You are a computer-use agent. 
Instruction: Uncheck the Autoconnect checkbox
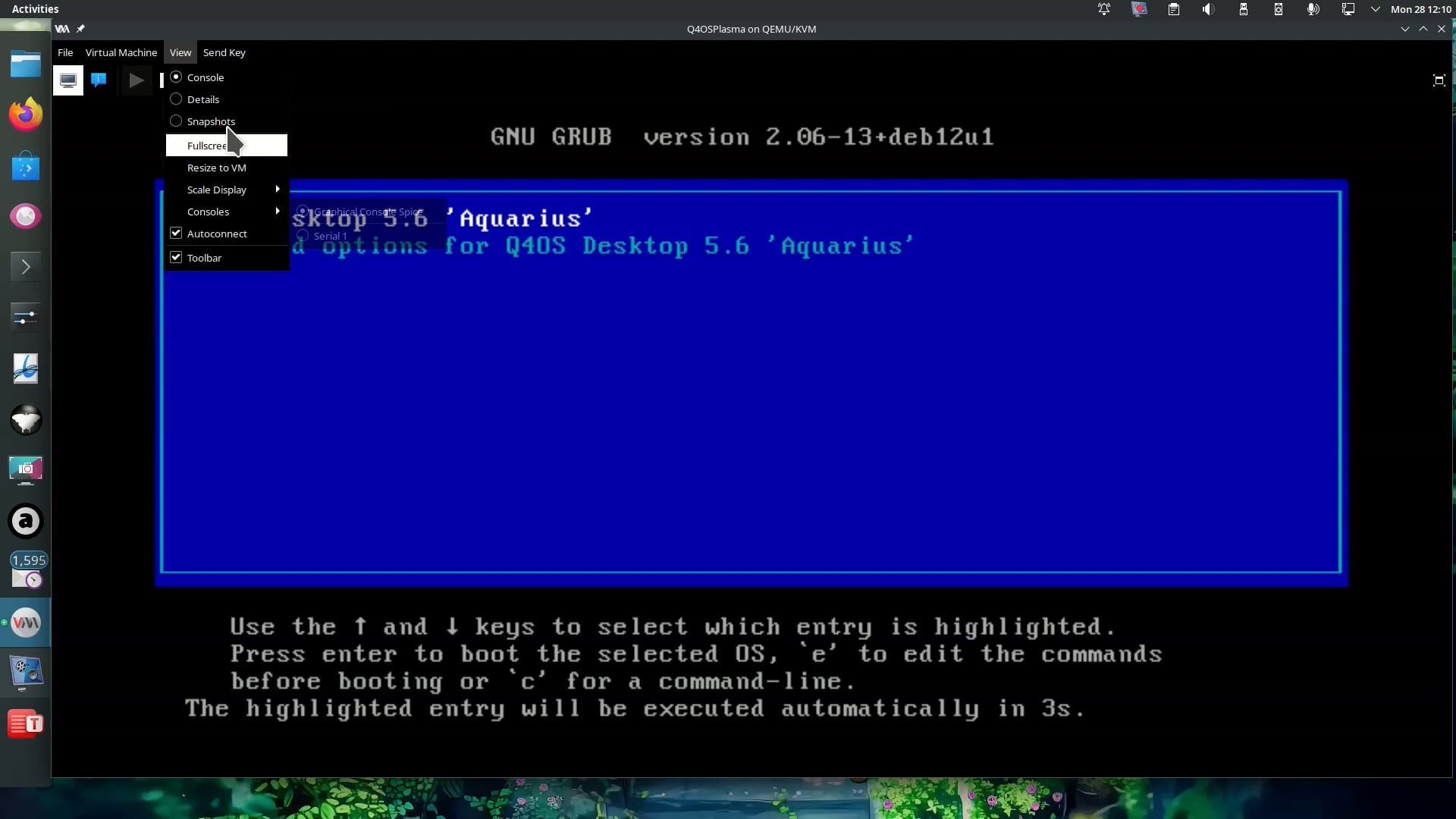[176, 234]
